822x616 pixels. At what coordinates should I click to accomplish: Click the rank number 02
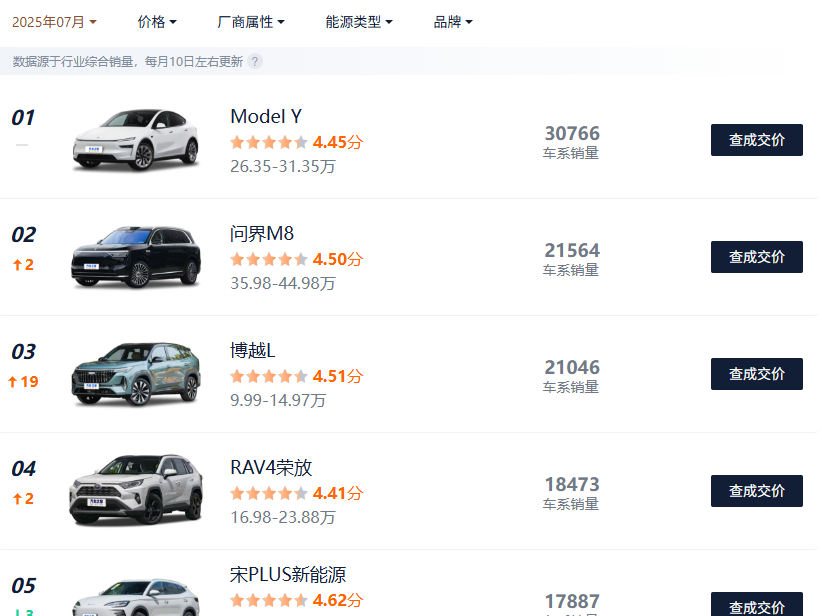24,234
